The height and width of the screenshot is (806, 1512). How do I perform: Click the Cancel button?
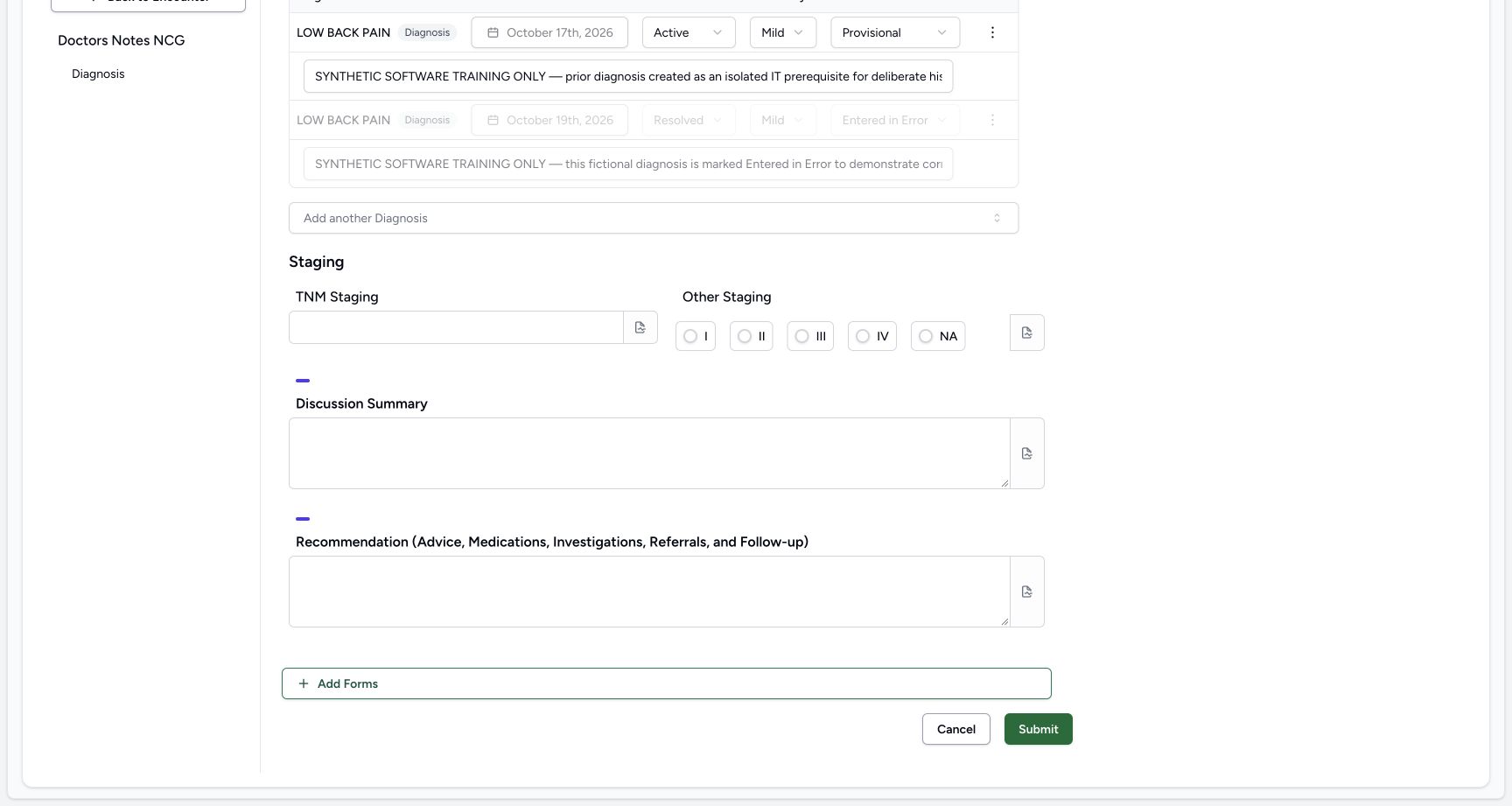tap(956, 729)
